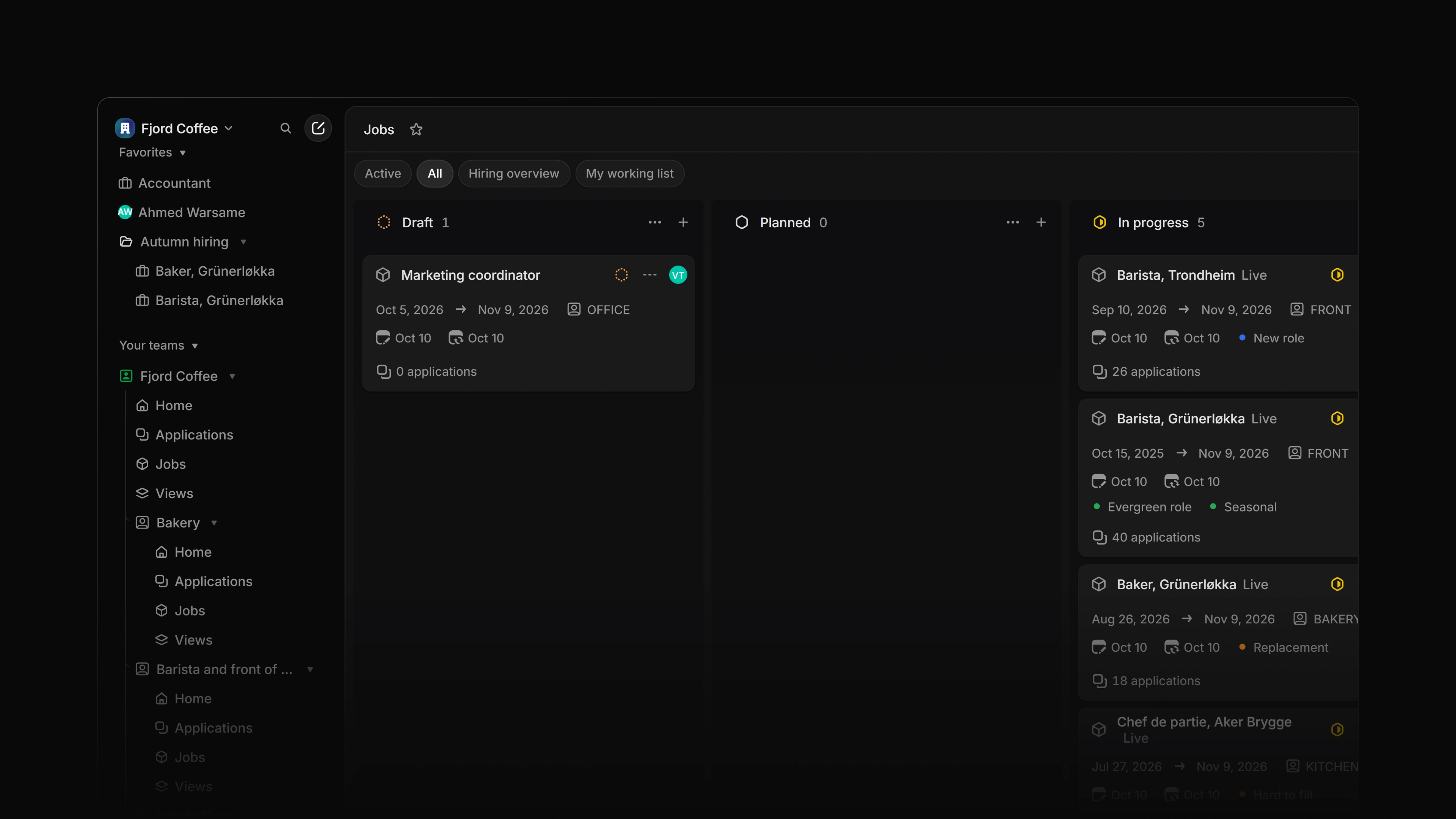Click the cube icon on Baker, Grünerløkka card
The height and width of the screenshot is (819, 1456).
1098,584
